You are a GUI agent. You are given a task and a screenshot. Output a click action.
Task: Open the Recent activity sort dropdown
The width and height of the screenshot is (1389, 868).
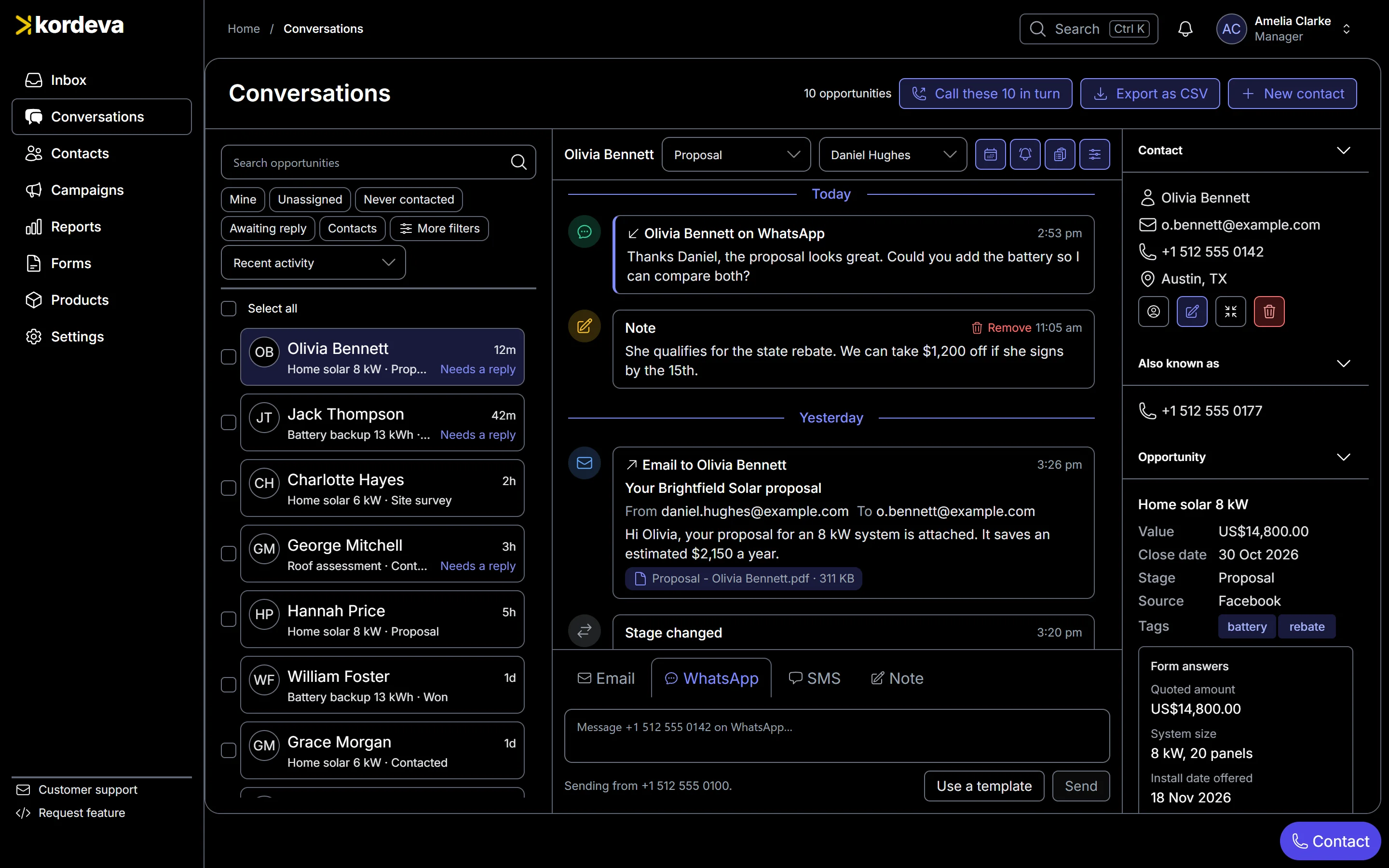pyautogui.click(x=313, y=262)
